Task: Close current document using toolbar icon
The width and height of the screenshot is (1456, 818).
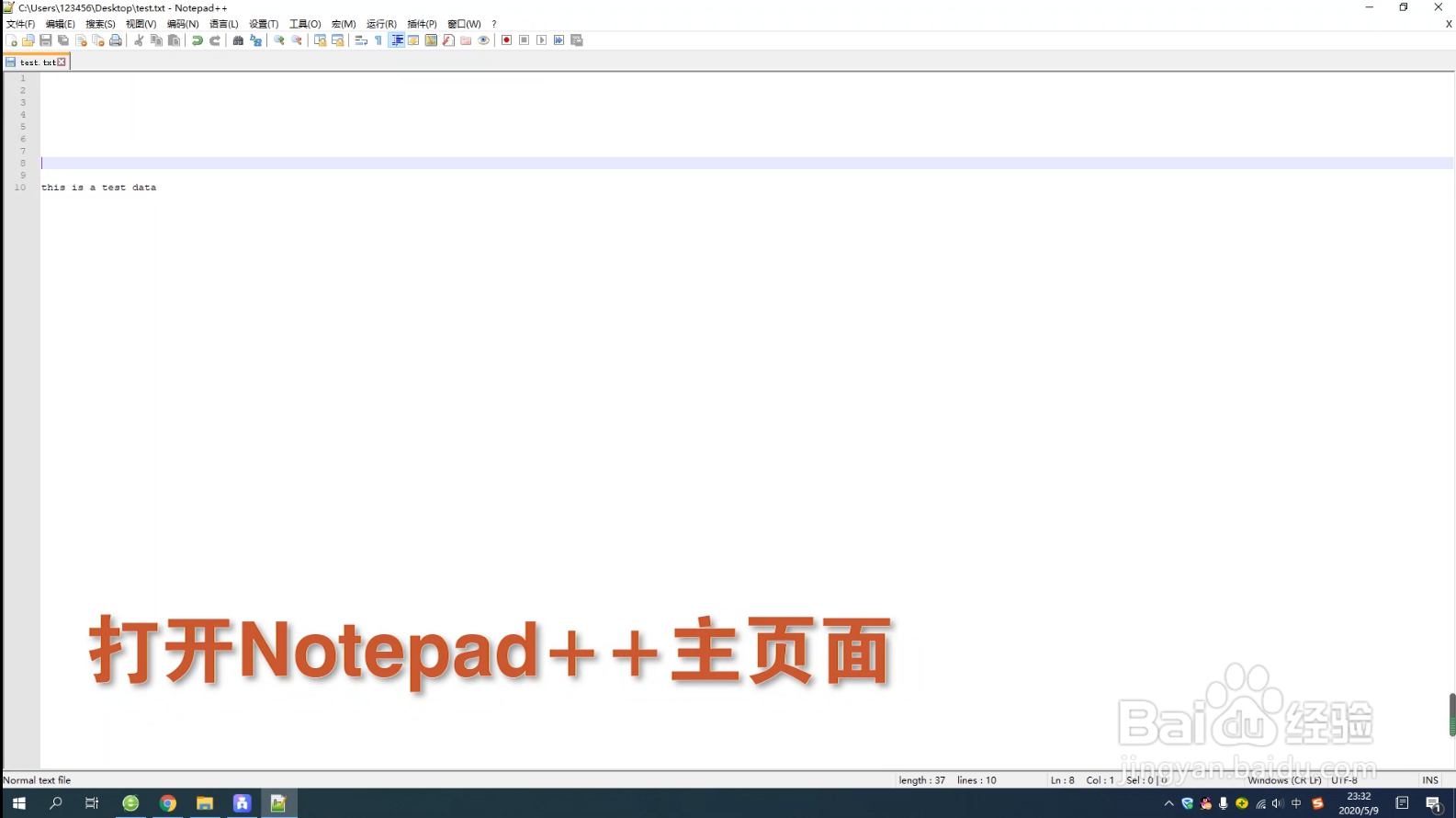Action: (x=81, y=40)
